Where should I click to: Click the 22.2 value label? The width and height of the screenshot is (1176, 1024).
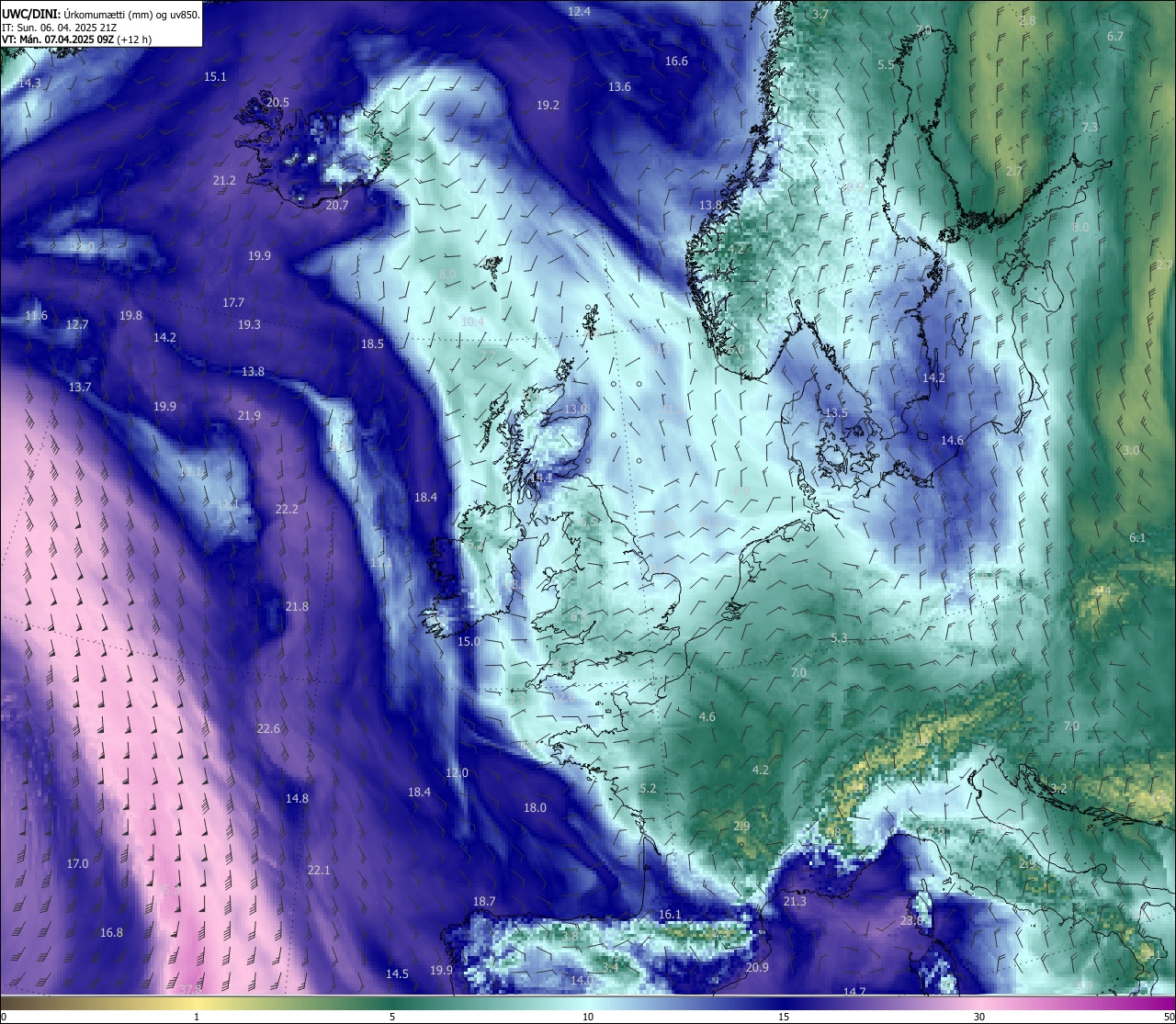tap(287, 510)
